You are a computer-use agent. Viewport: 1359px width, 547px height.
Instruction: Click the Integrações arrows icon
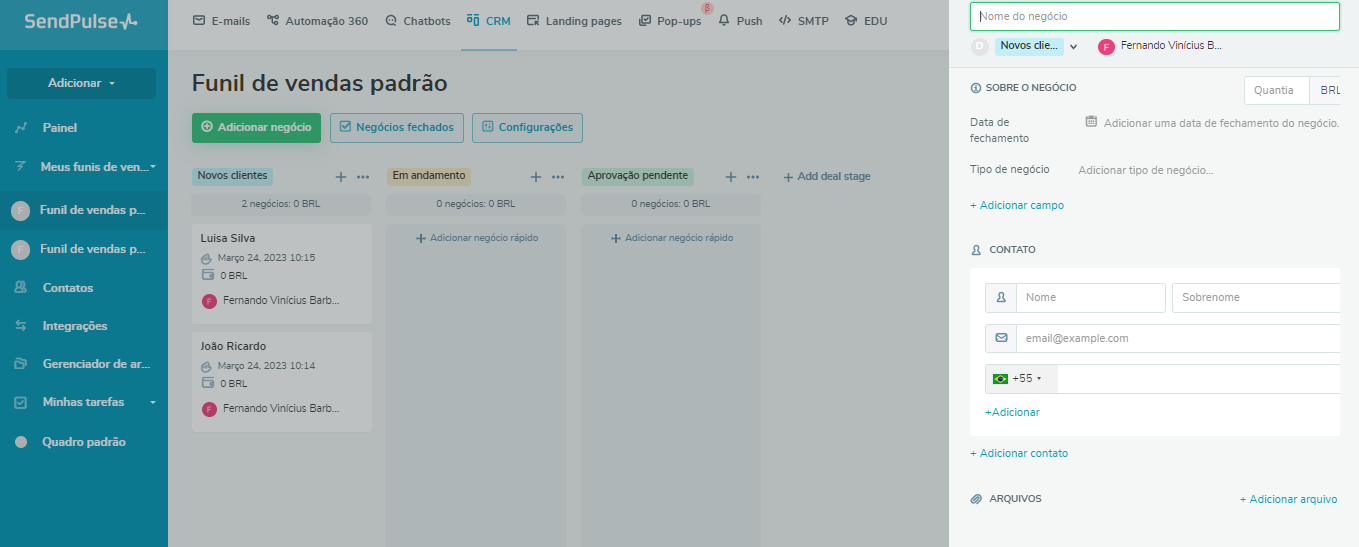21,326
